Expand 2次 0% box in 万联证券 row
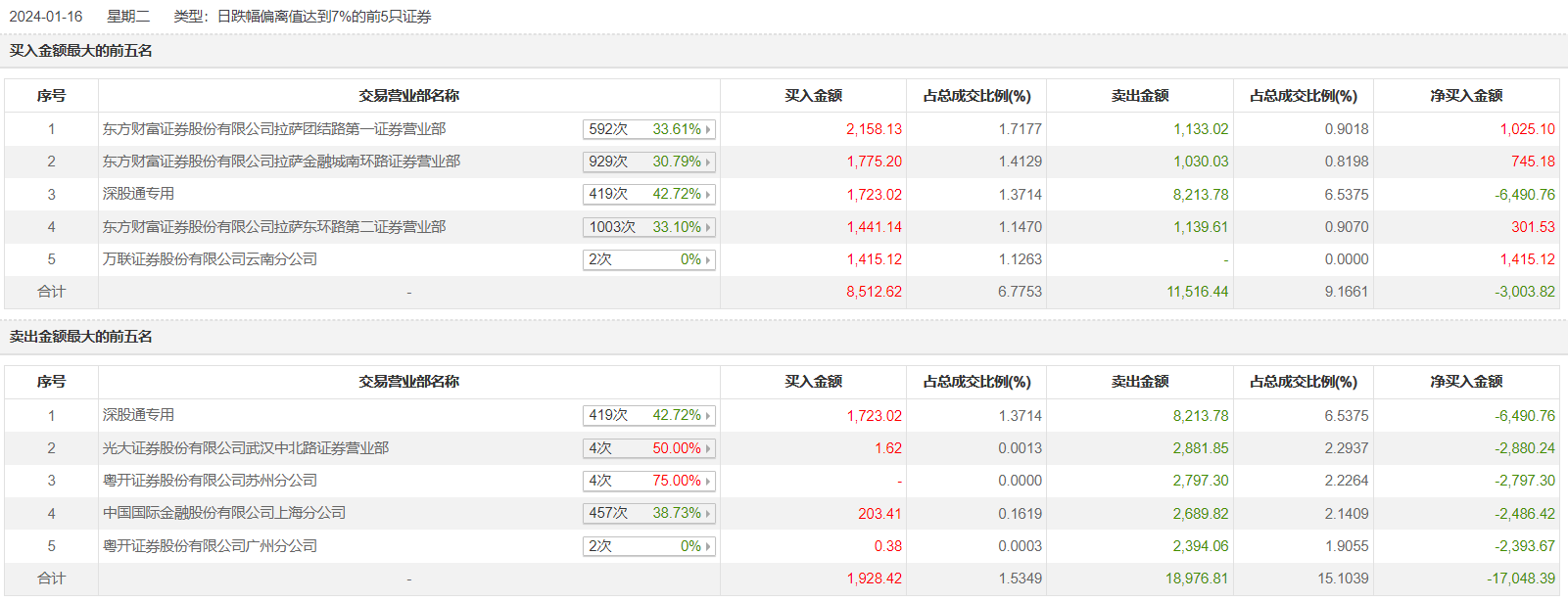This screenshot has height=602, width=1568. point(648,259)
